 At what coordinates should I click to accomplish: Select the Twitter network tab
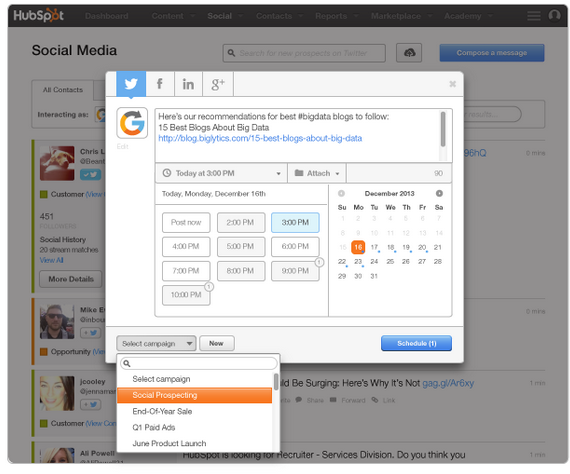(x=131, y=84)
